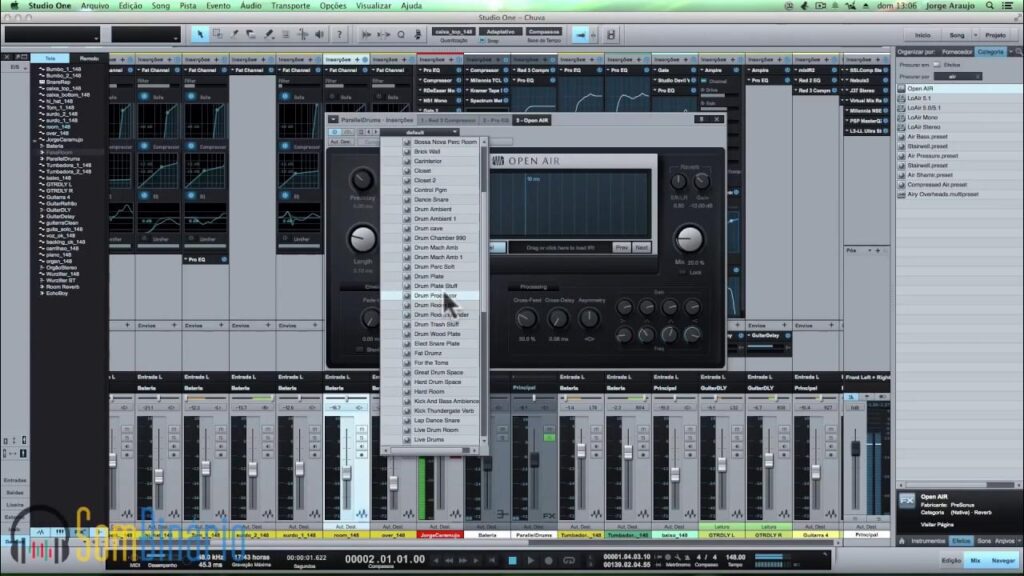Click the Edição button at bottom right

(952, 560)
